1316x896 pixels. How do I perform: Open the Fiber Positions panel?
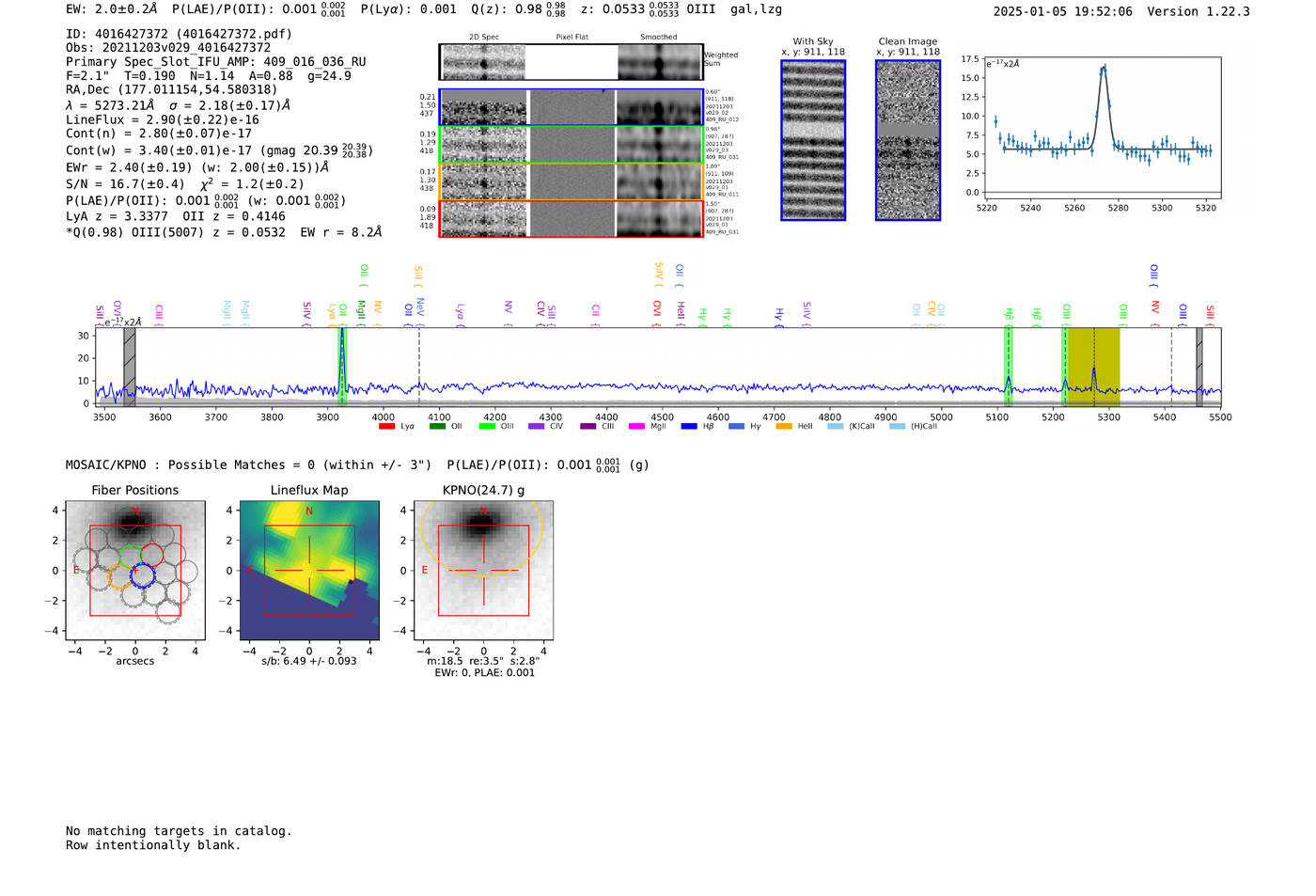click(135, 571)
